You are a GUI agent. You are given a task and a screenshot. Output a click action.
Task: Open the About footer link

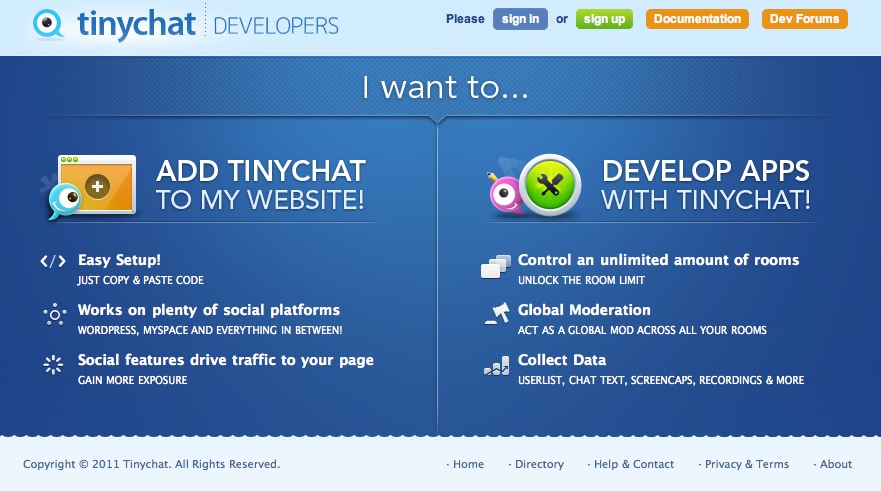click(835, 464)
